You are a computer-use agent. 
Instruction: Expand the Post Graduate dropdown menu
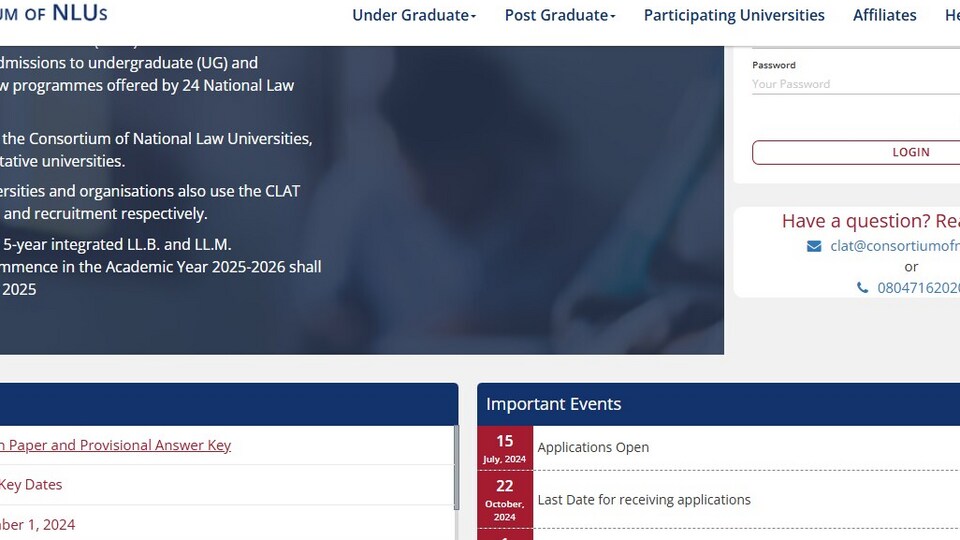(560, 15)
